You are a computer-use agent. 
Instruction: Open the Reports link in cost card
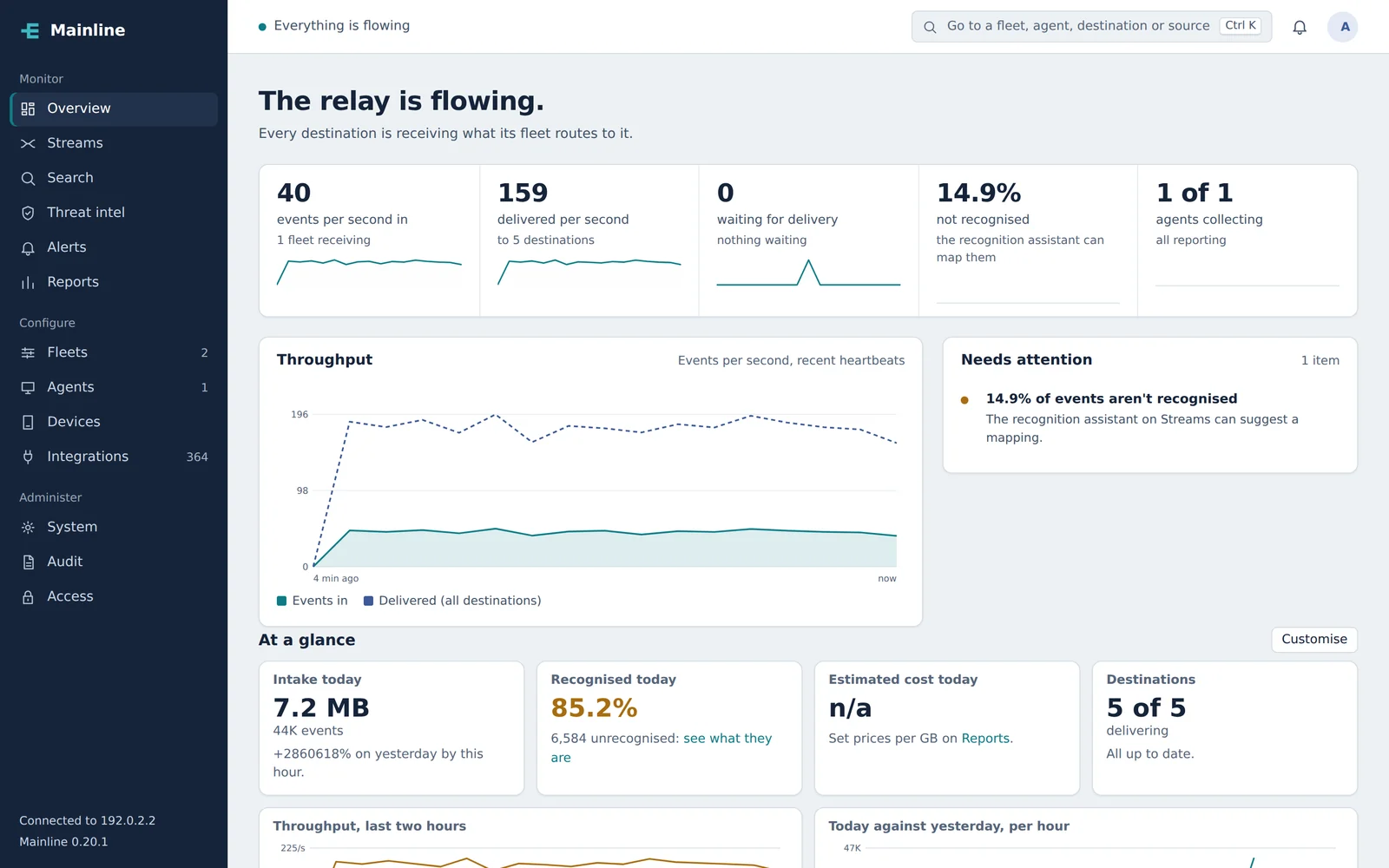[x=985, y=739]
